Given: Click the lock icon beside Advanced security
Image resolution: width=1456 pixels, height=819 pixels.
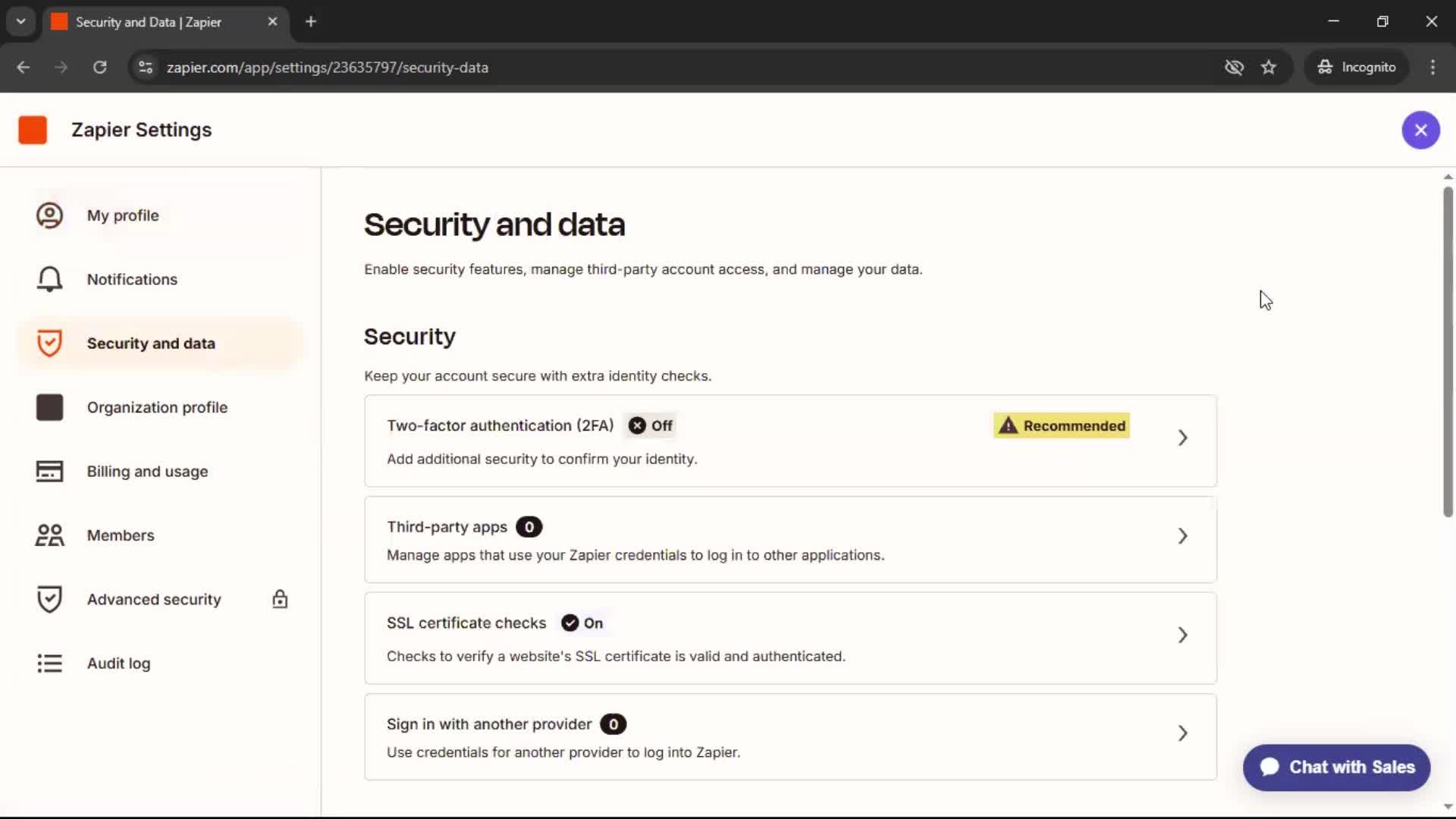Looking at the screenshot, I should (280, 599).
